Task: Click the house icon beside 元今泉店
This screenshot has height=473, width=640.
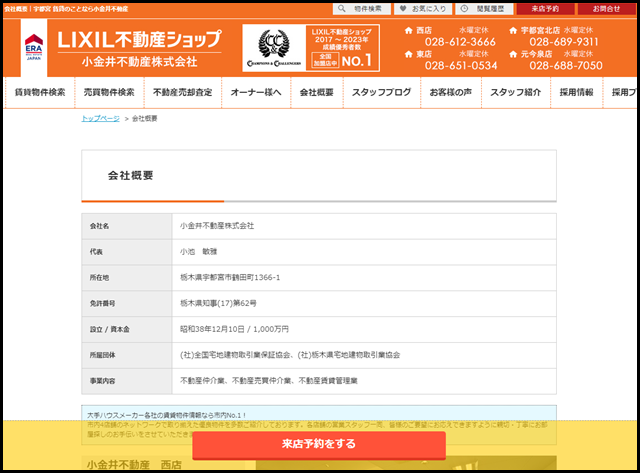Action: click(513, 54)
